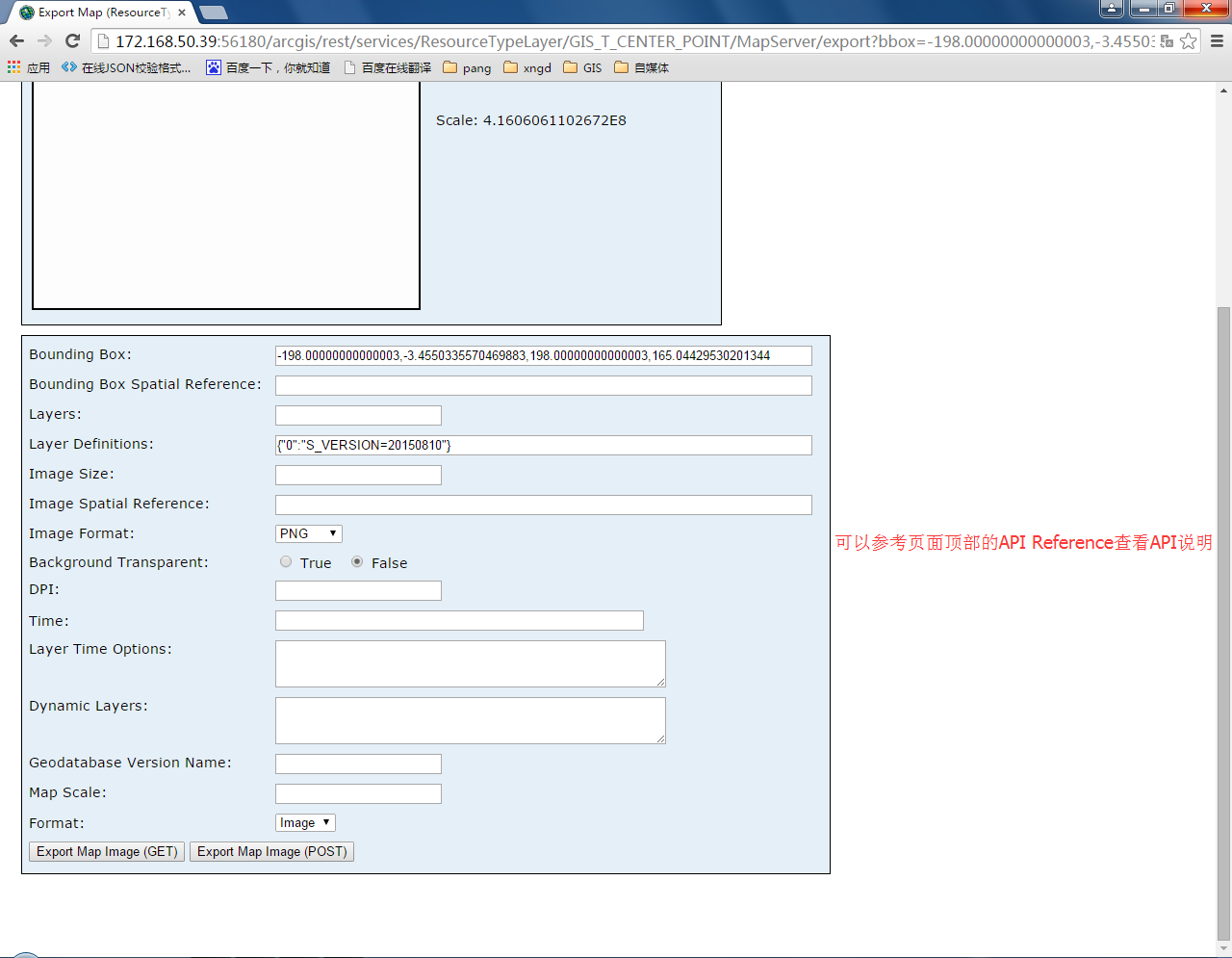Viewport: 1232px width, 958px height.
Task: Open the xngd bookmarks folder
Action: coord(527,67)
